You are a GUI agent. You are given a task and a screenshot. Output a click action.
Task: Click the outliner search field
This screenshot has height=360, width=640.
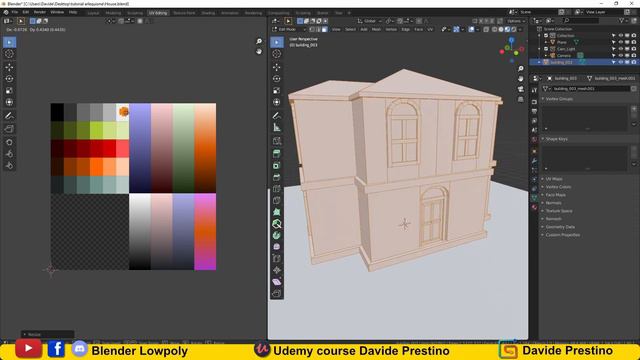pos(581,20)
